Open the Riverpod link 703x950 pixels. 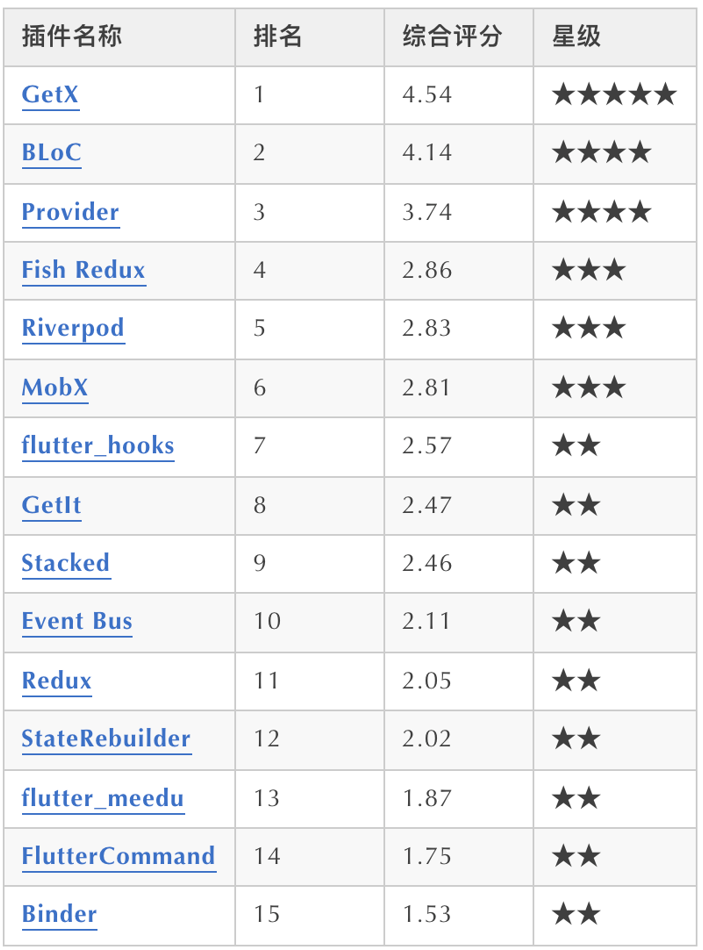point(73,328)
